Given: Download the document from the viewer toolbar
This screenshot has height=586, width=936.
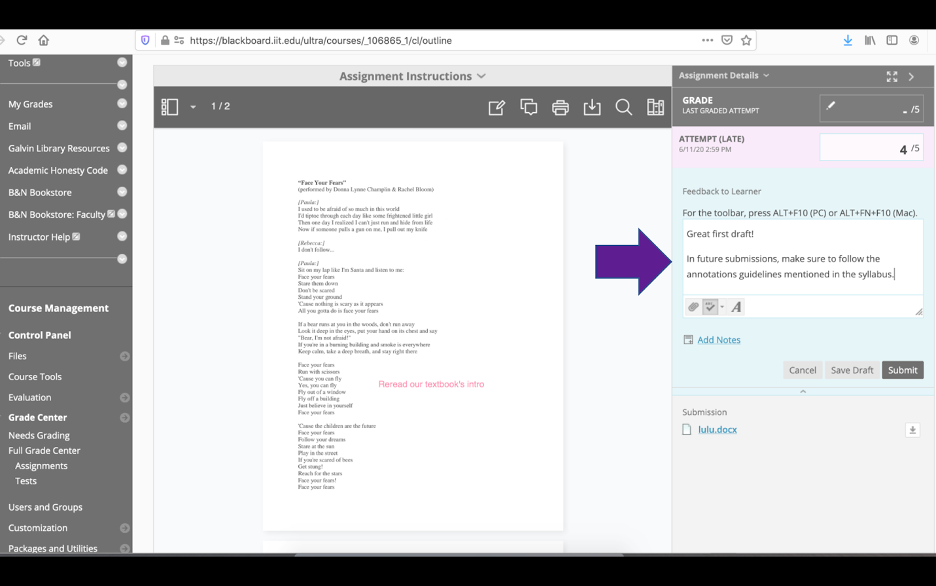Looking at the screenshot, I should pos(592,107).
